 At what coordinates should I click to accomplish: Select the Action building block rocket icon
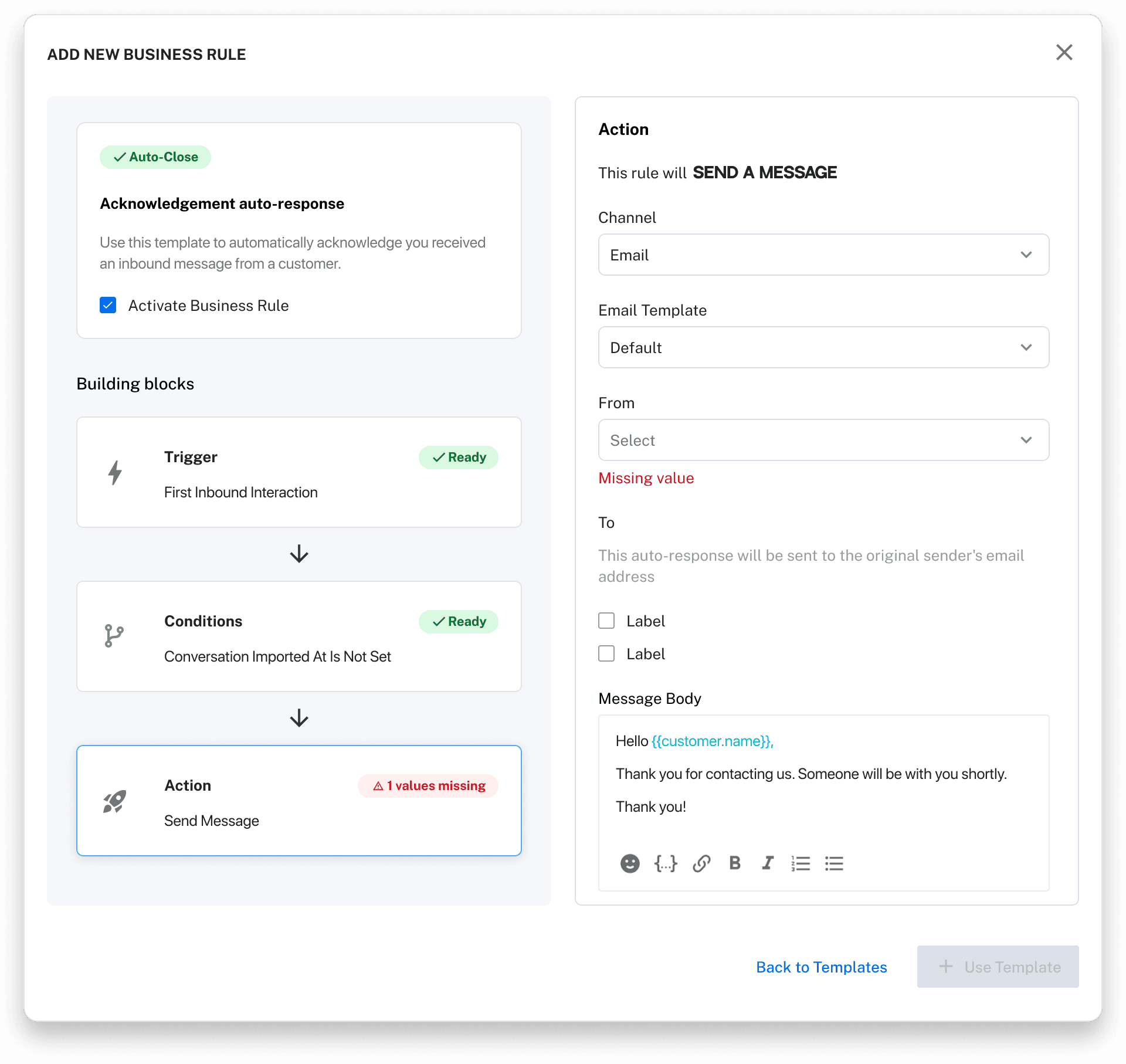(x=115, y=801)
